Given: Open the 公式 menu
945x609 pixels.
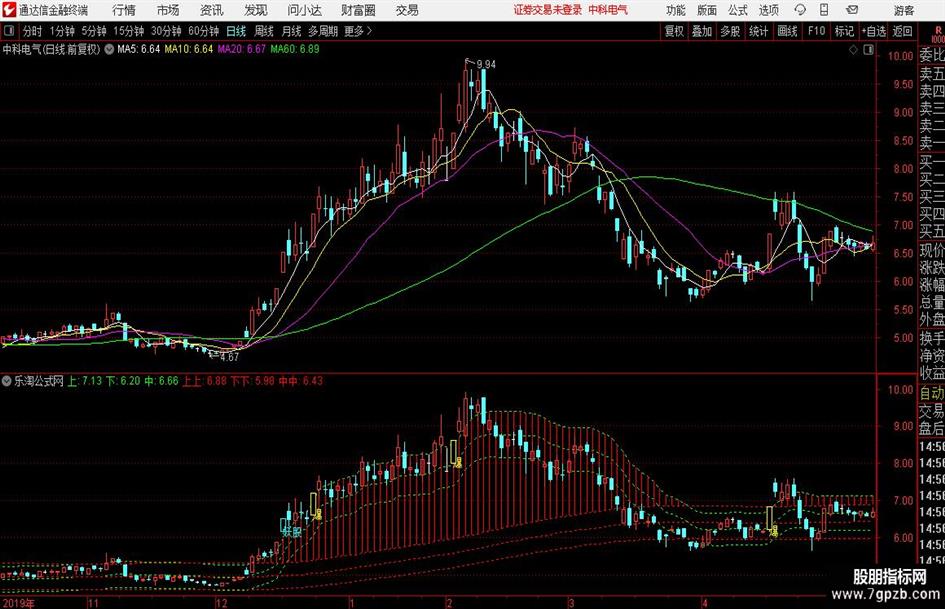Looking at the screenshot, I should point(737,10).
